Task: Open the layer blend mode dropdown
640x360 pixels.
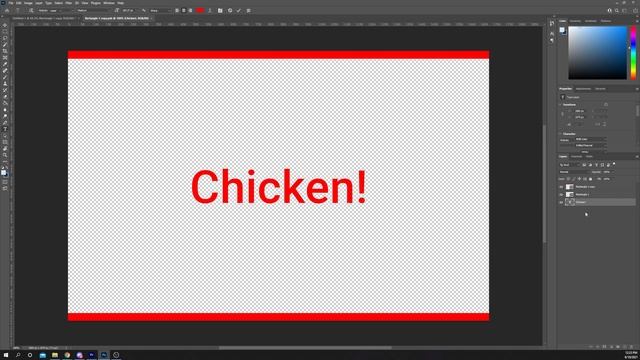Action: [x=574, y=172]
